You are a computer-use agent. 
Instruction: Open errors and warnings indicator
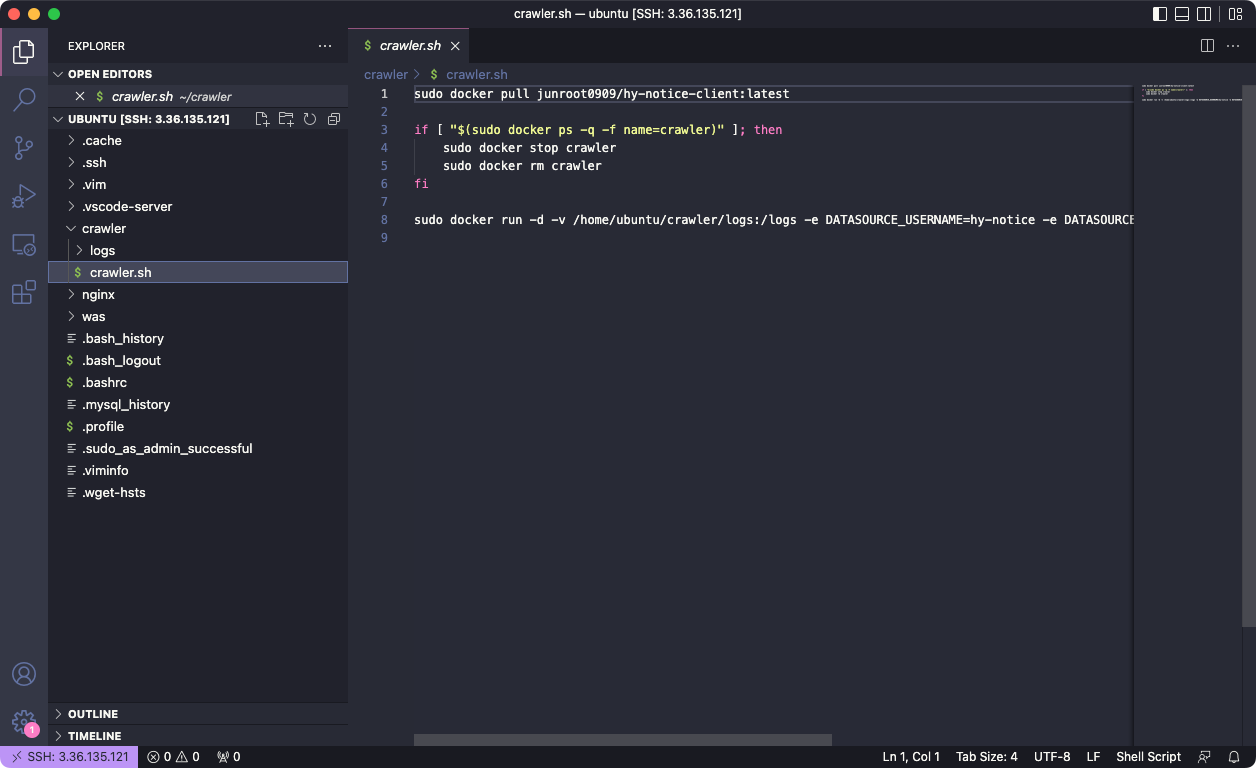pos(173,757)
